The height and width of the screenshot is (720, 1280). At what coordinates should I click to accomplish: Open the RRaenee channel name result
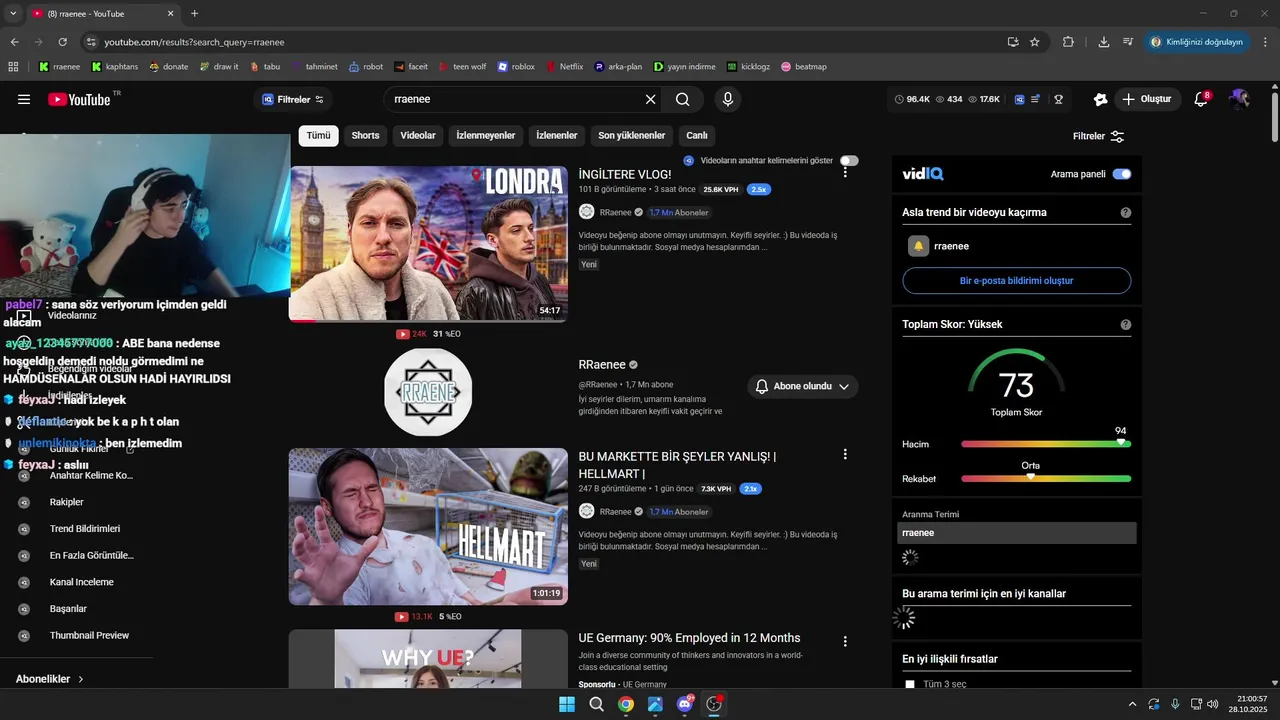point(602,365)
